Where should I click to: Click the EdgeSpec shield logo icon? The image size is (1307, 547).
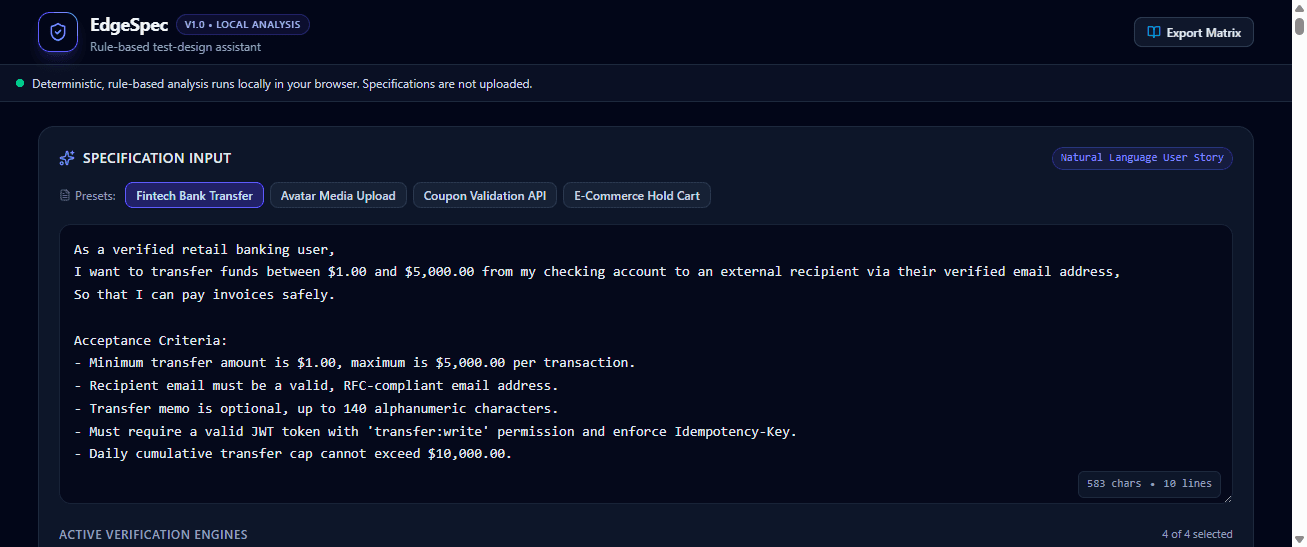pos(58,32)
